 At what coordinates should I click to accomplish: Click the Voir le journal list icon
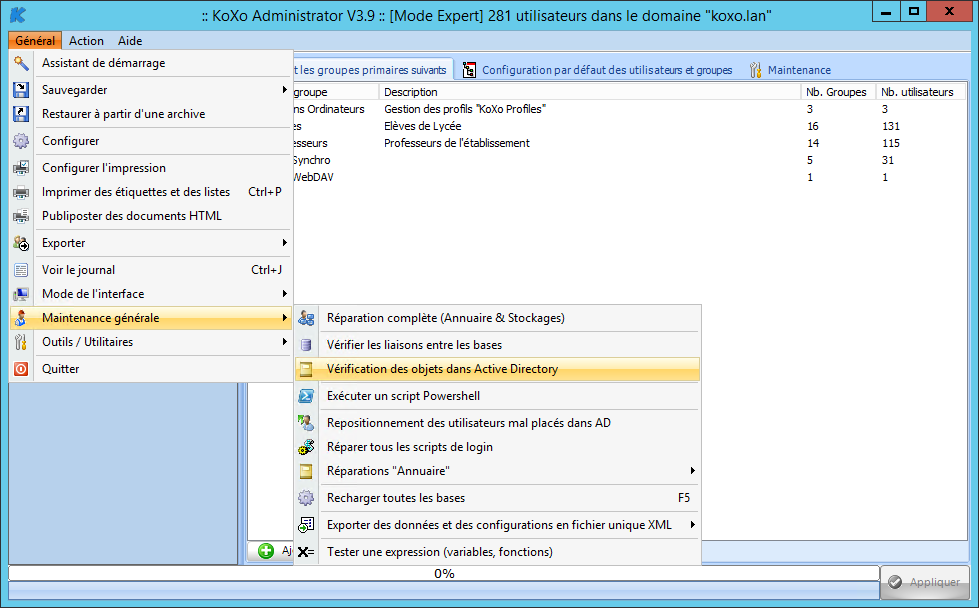pyautogui.click(x=21, y=270)
